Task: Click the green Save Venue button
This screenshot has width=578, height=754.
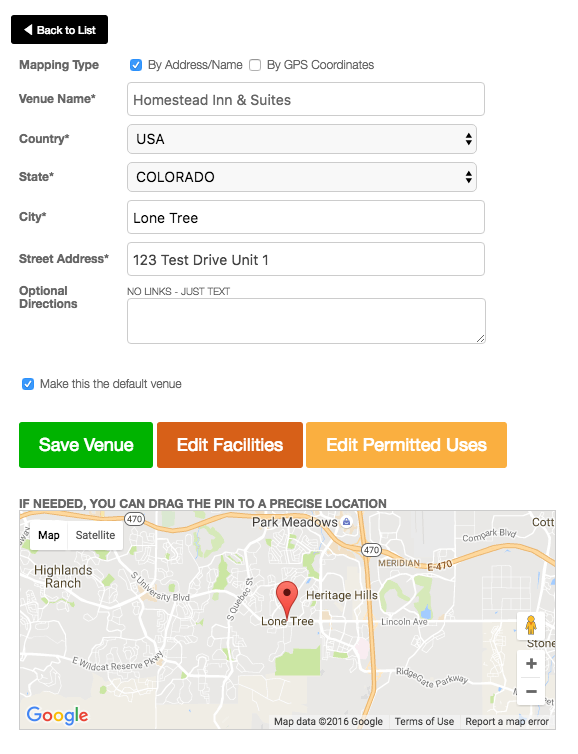Action: click(x=86, y=445)
